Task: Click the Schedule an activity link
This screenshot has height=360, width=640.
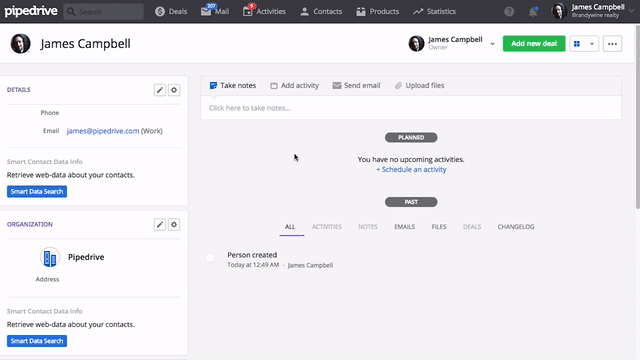Action: 411,169
